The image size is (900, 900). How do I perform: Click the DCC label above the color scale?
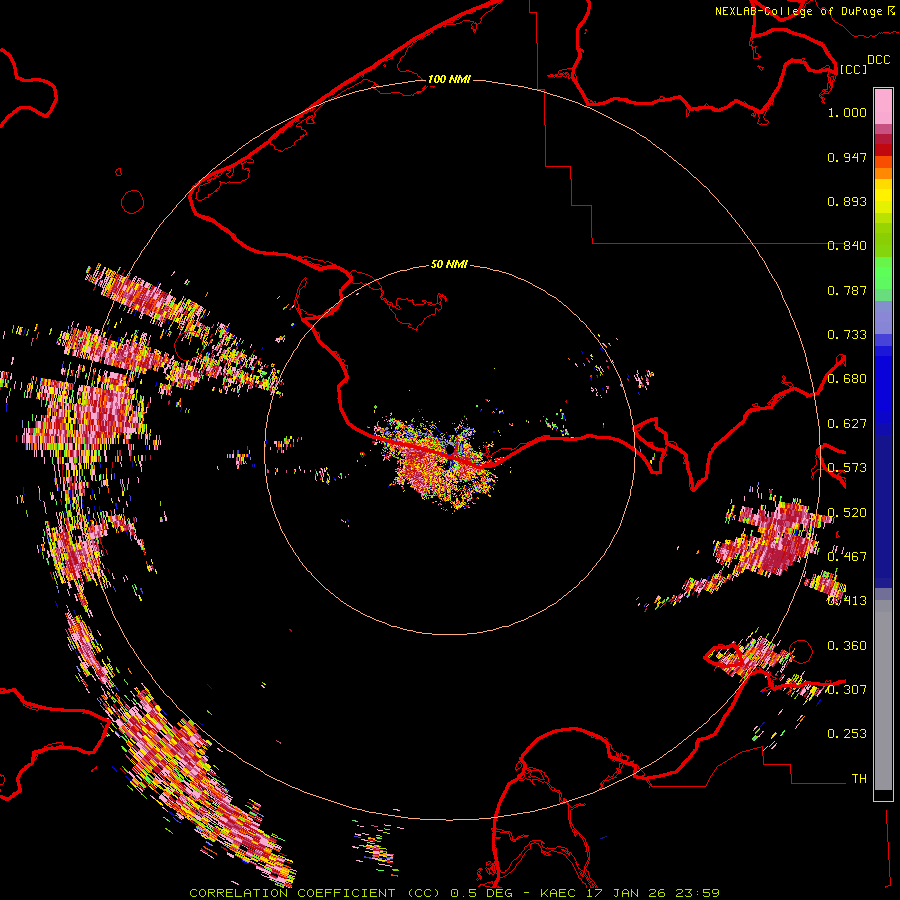click(878, 60)
